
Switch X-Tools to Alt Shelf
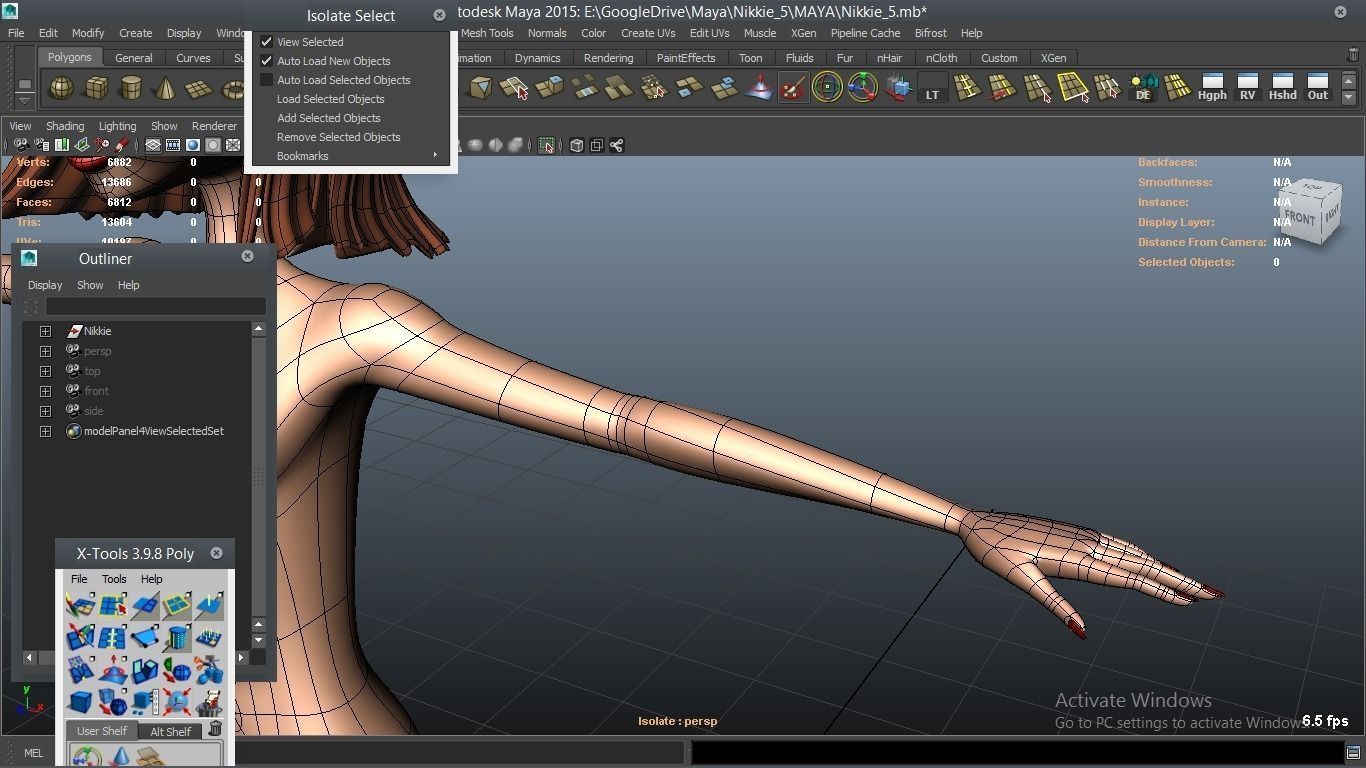(170, 731)
